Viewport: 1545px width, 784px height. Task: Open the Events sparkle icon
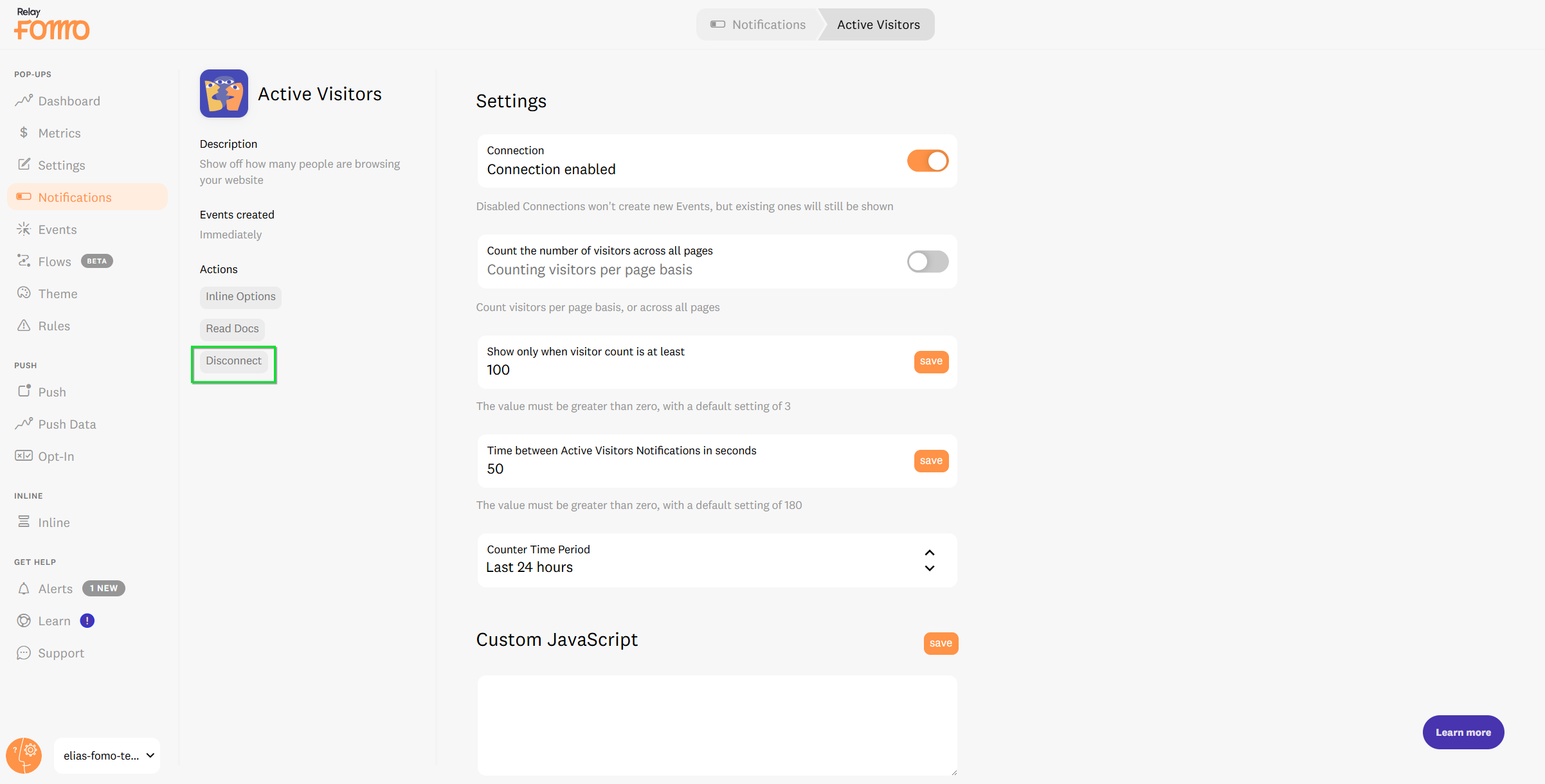click(x=24, y=229)
